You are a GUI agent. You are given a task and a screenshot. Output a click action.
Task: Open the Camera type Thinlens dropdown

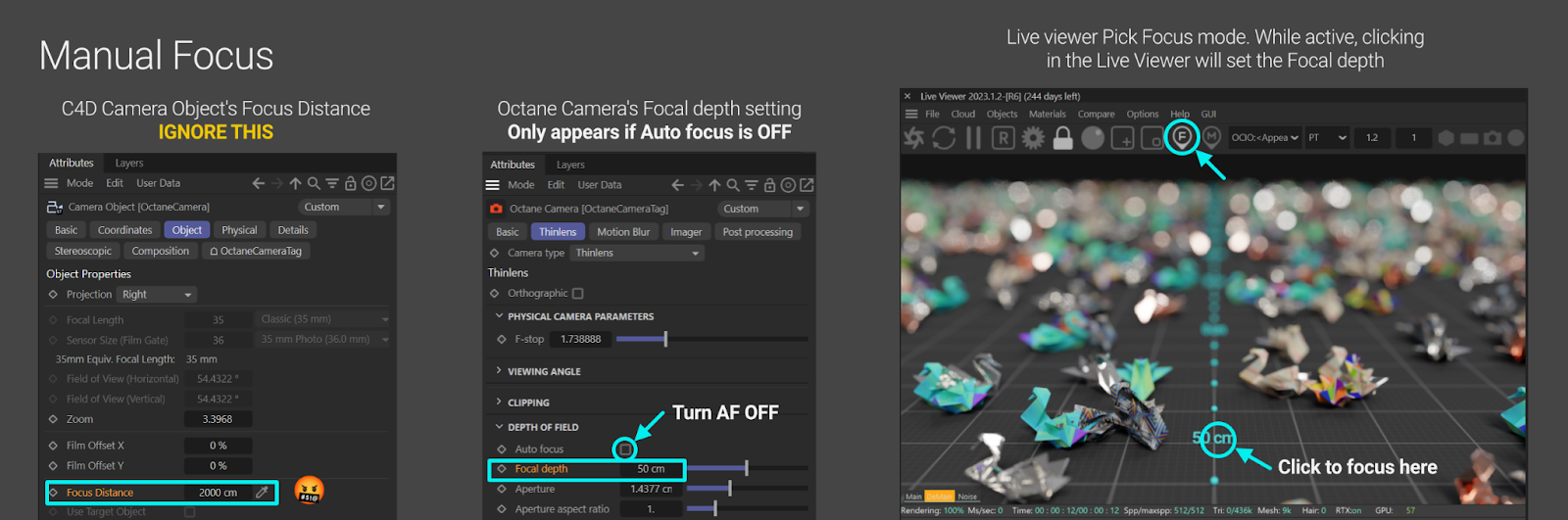(x=637, y=254)
